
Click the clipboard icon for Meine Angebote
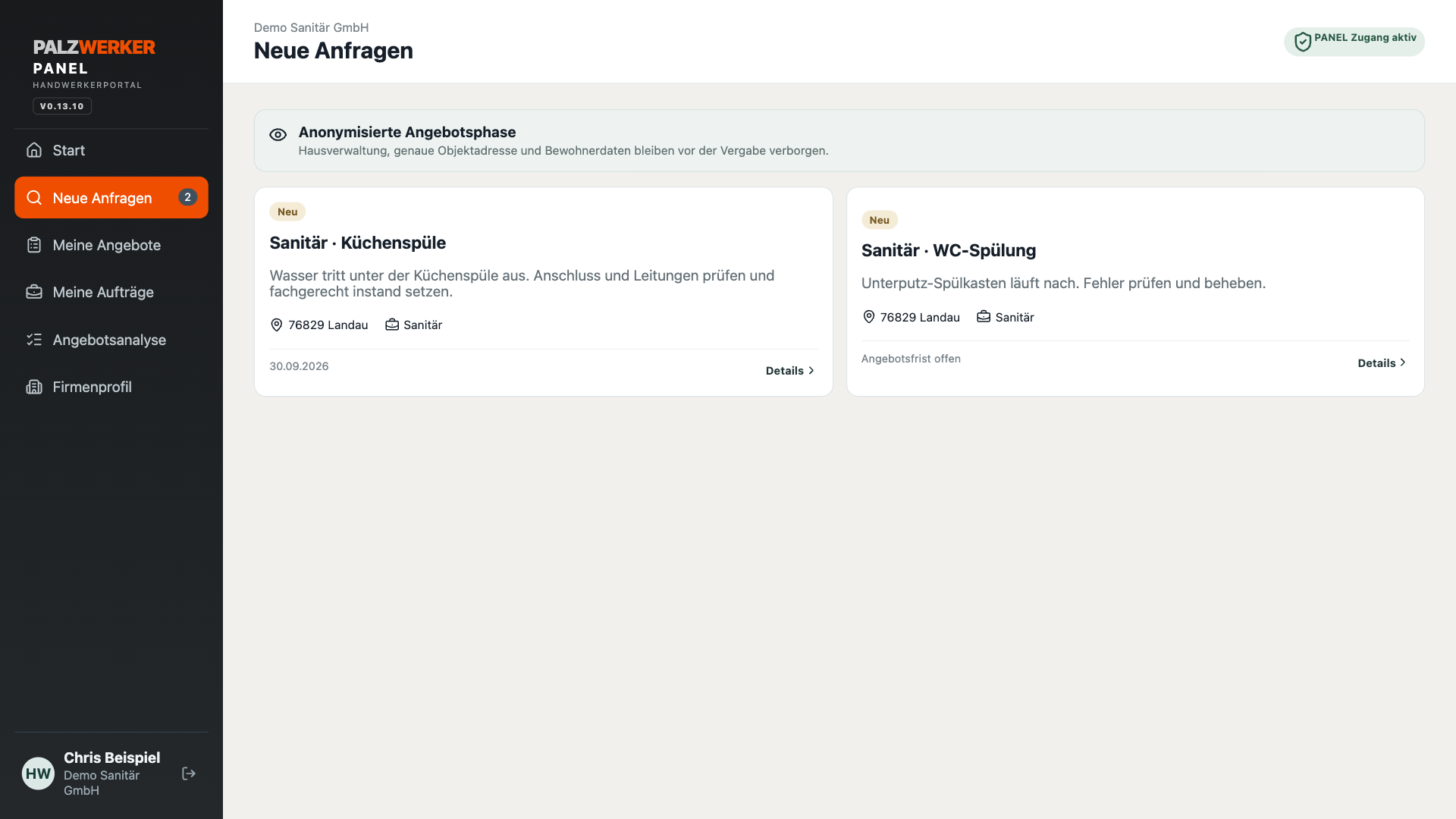point(34,245)
